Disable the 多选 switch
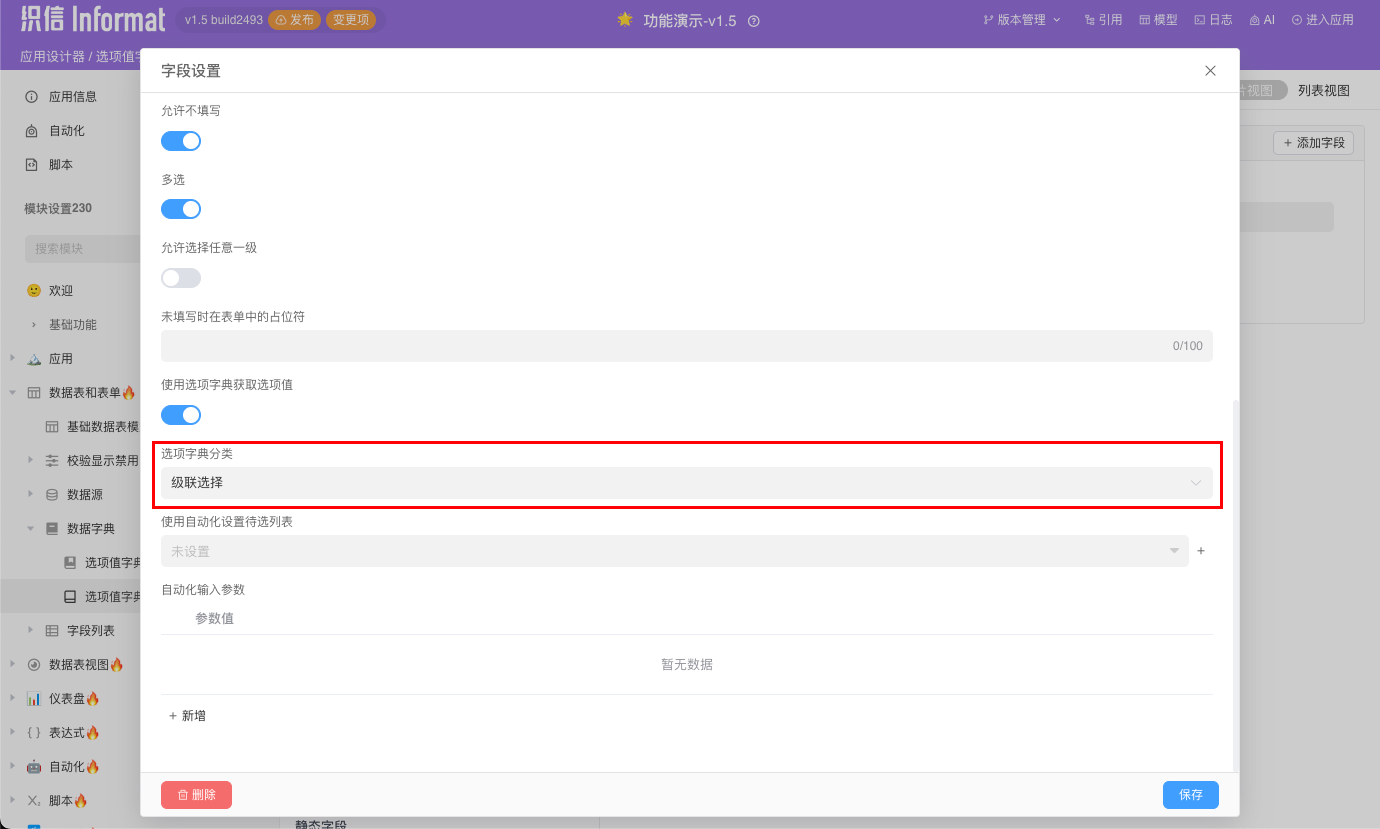1380x829 pixels. pyautogui.click(x=181, y=209)
